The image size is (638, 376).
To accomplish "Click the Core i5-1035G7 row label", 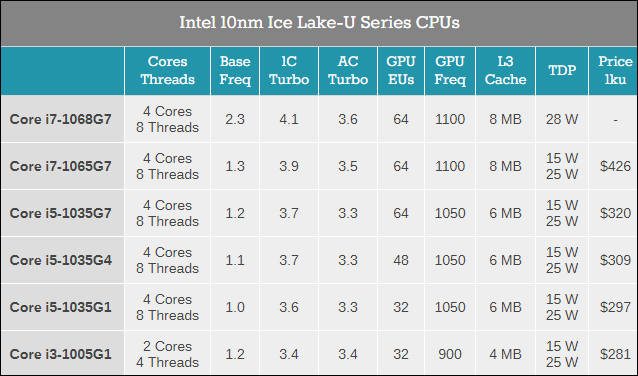I will point(61,213).
